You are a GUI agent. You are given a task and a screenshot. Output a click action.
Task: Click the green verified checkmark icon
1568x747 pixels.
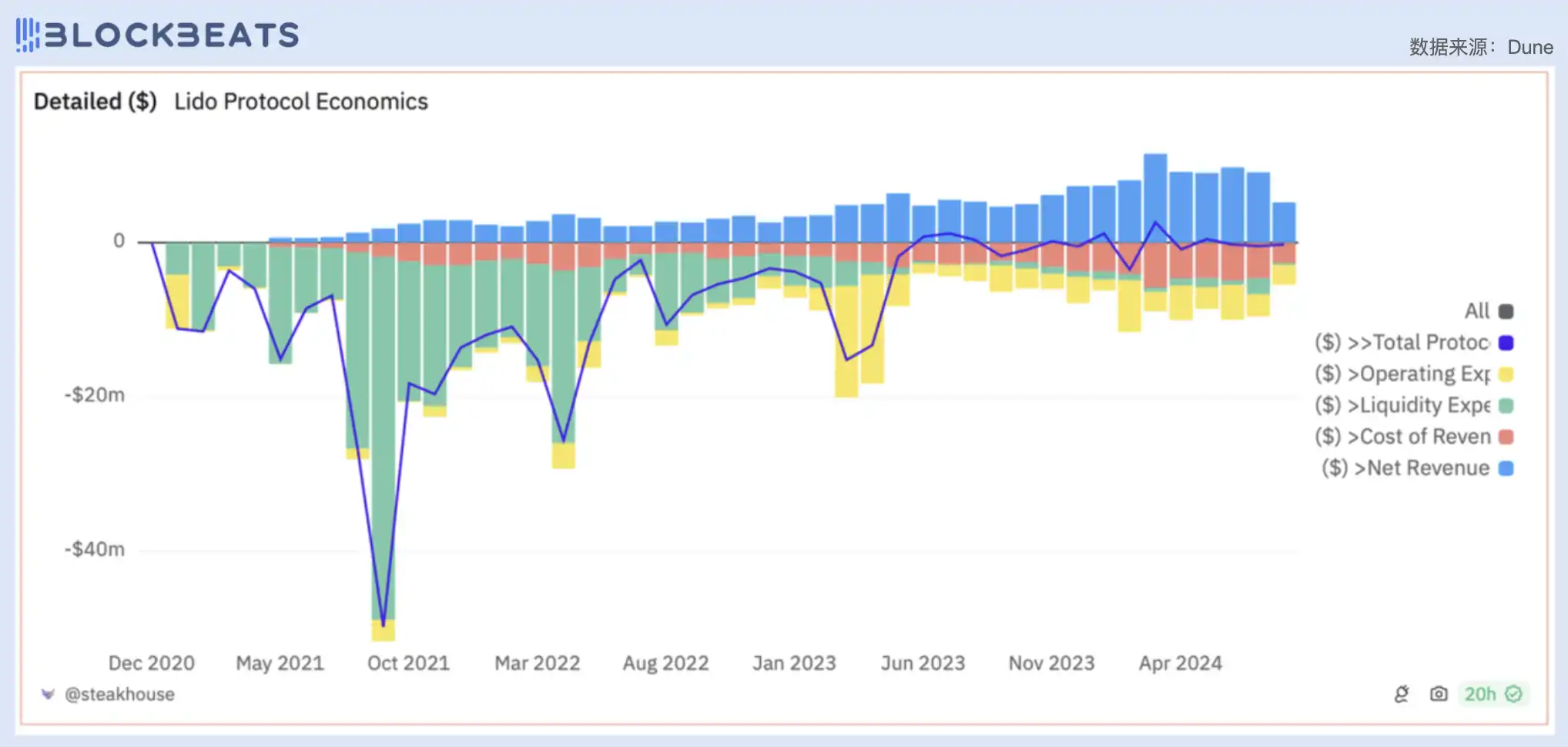pyautogui.click(x=1513, y=694)
